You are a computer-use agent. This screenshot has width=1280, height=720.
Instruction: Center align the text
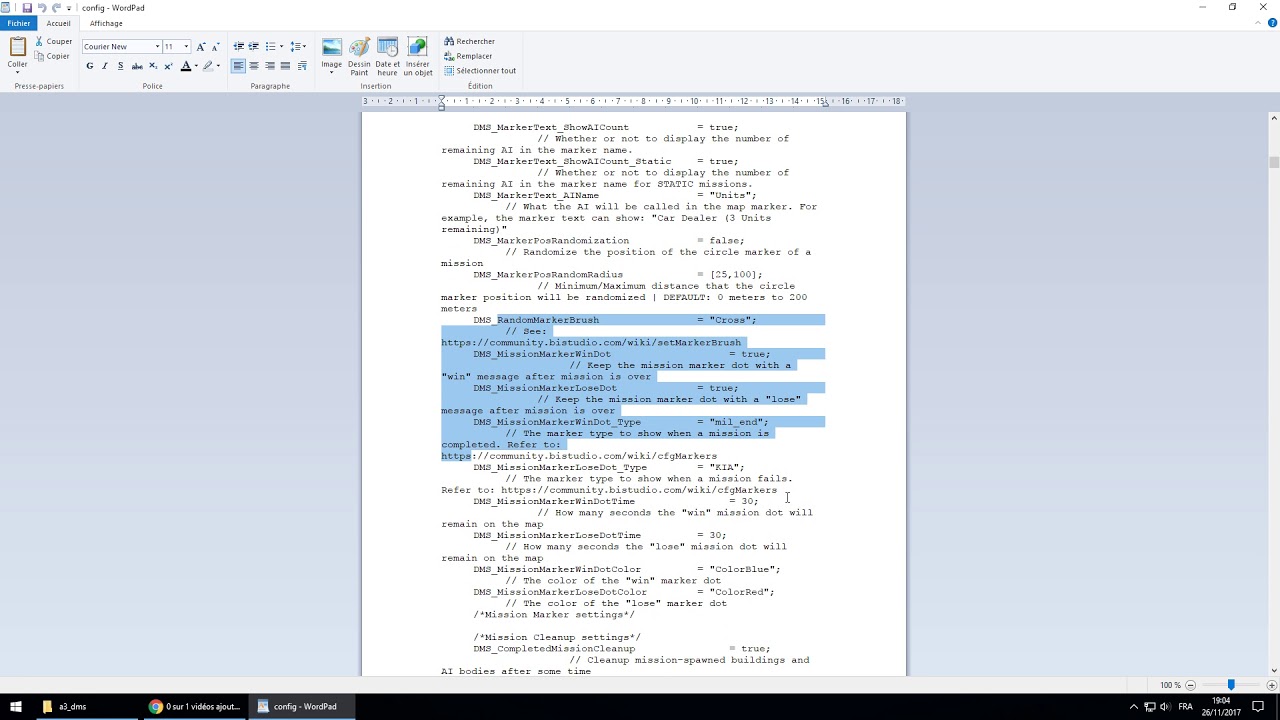pyautogui.click(x=254, y=66)
